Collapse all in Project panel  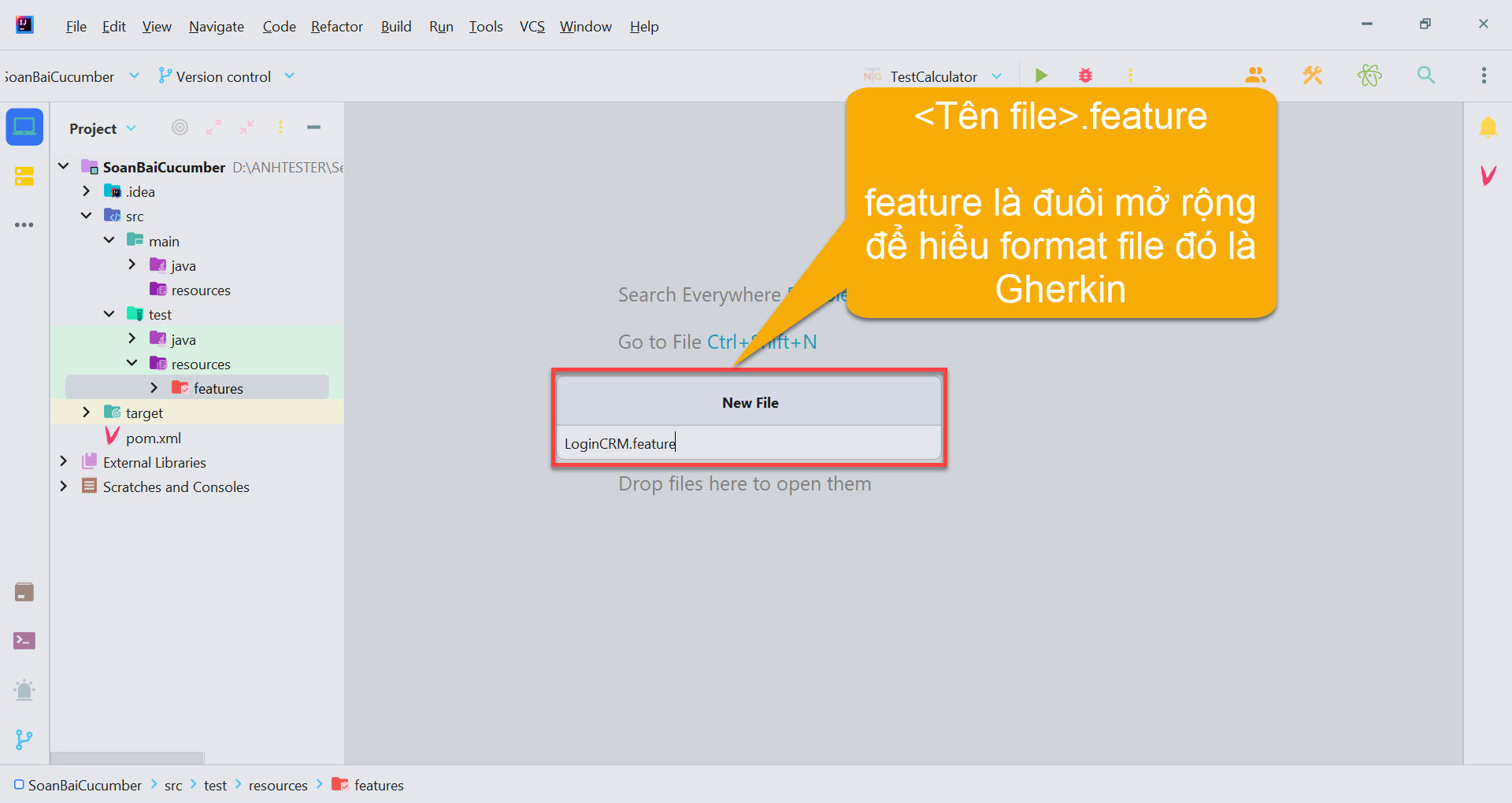pyautogui.click(x=247, y=128)
